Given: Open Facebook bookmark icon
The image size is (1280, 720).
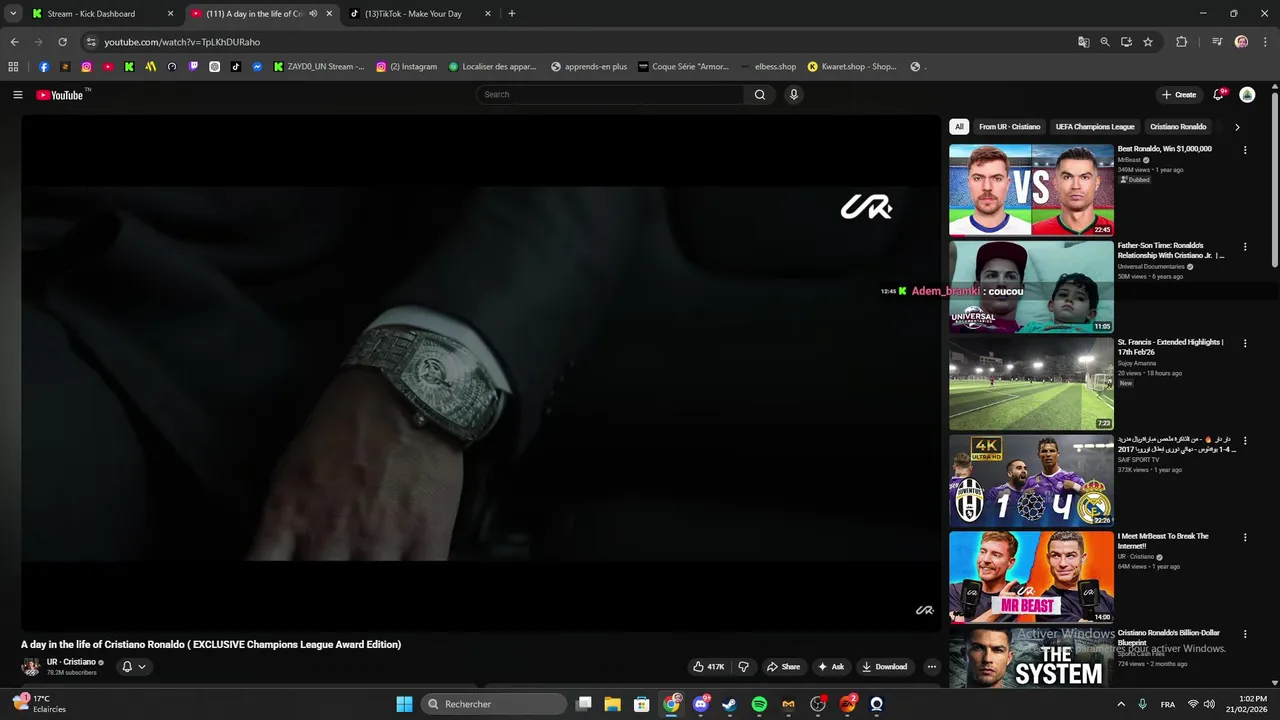Looking at the screenshot, I should click(x=44, y=67).
